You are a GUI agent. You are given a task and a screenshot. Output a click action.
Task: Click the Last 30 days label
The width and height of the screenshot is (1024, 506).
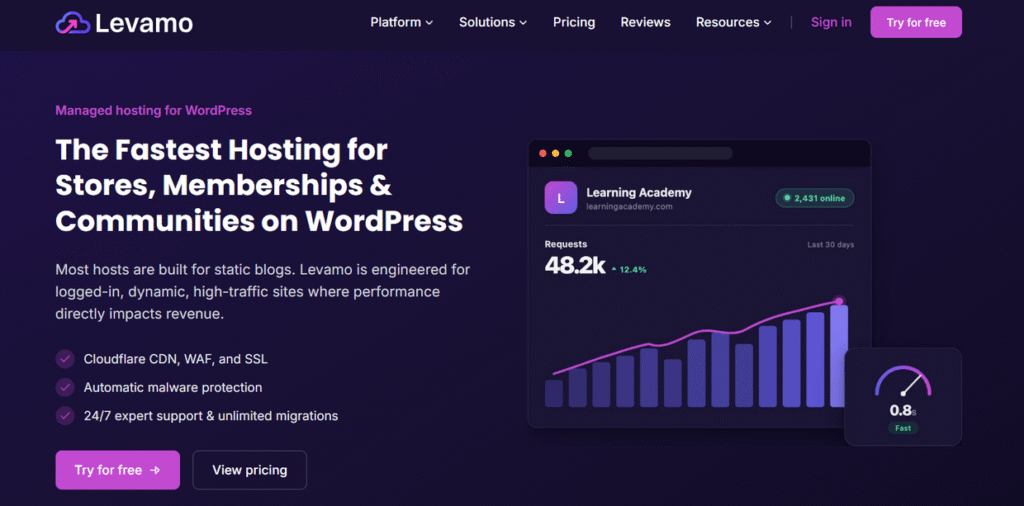click(831, 245)
